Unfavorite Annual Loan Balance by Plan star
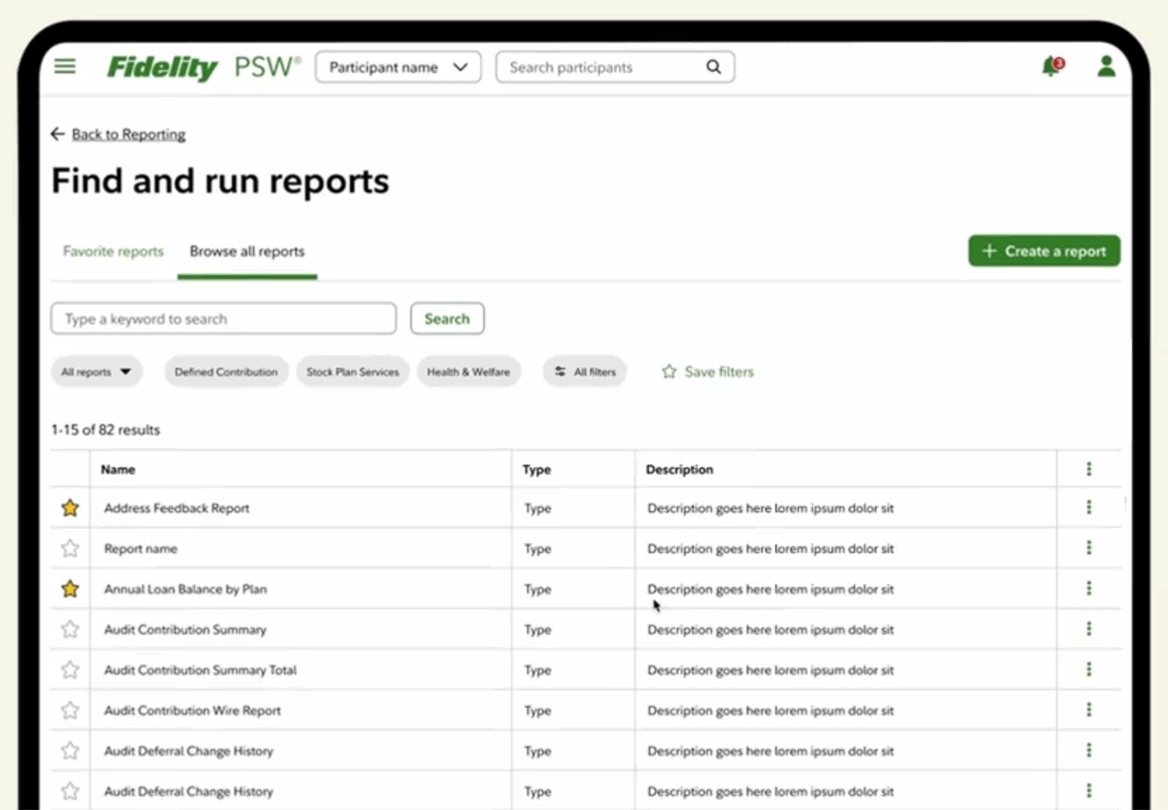1168x810 pixels. pos(70,589)
